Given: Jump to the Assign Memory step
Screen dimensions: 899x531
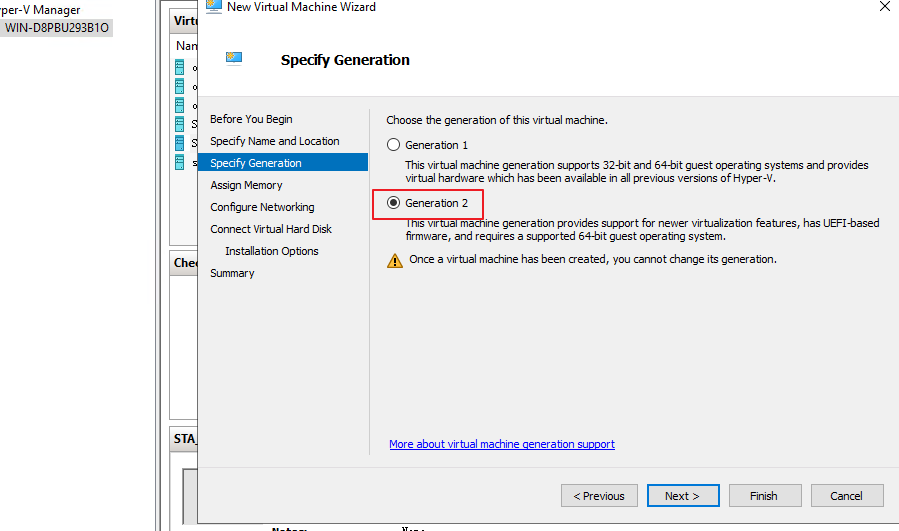Looking at the screenshot, I should (x=246, y=185).
